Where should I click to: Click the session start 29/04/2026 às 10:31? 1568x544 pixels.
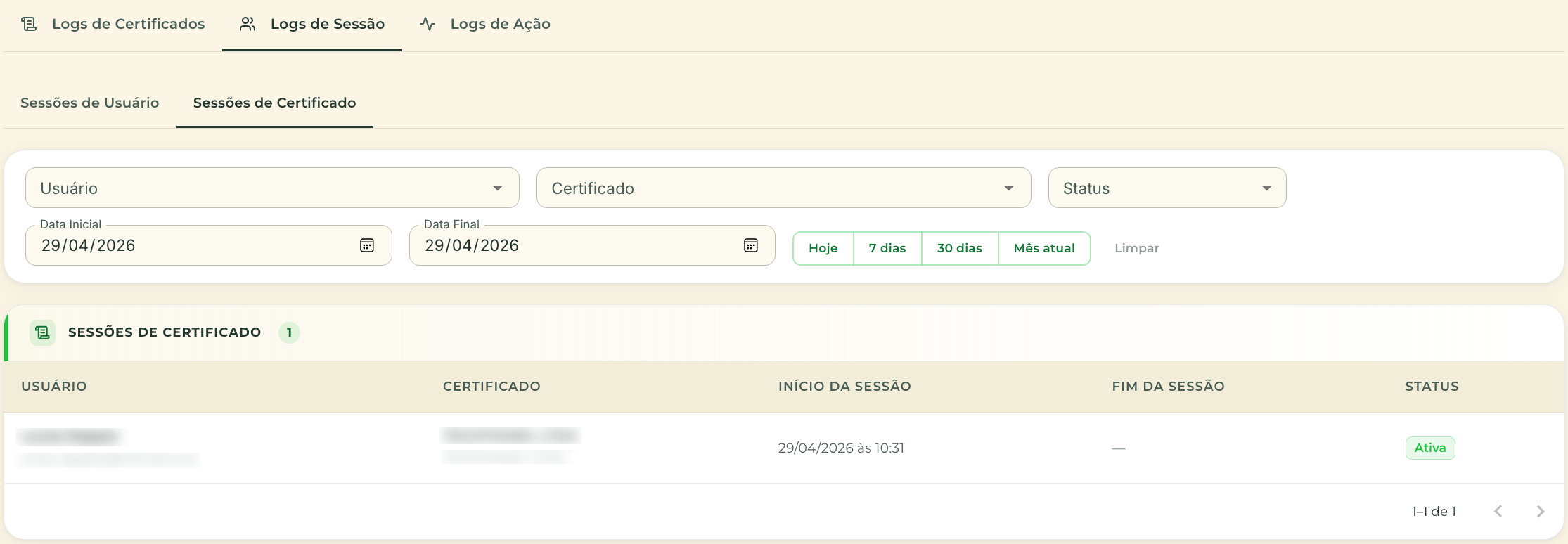point(841,448)
